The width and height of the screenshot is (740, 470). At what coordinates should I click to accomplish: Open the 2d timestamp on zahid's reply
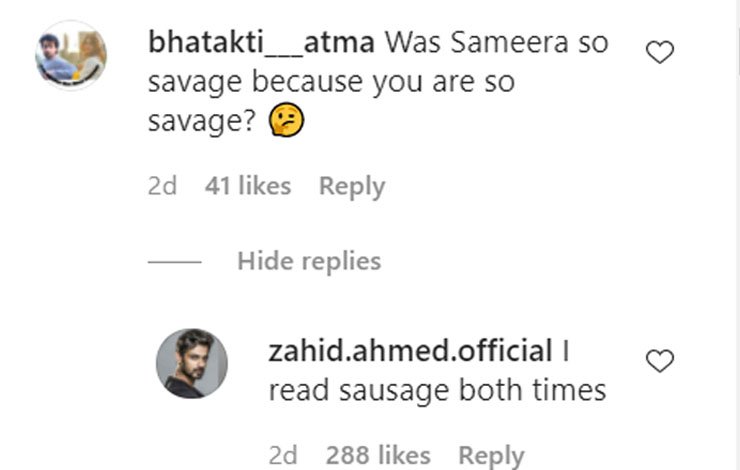point(283,456)
